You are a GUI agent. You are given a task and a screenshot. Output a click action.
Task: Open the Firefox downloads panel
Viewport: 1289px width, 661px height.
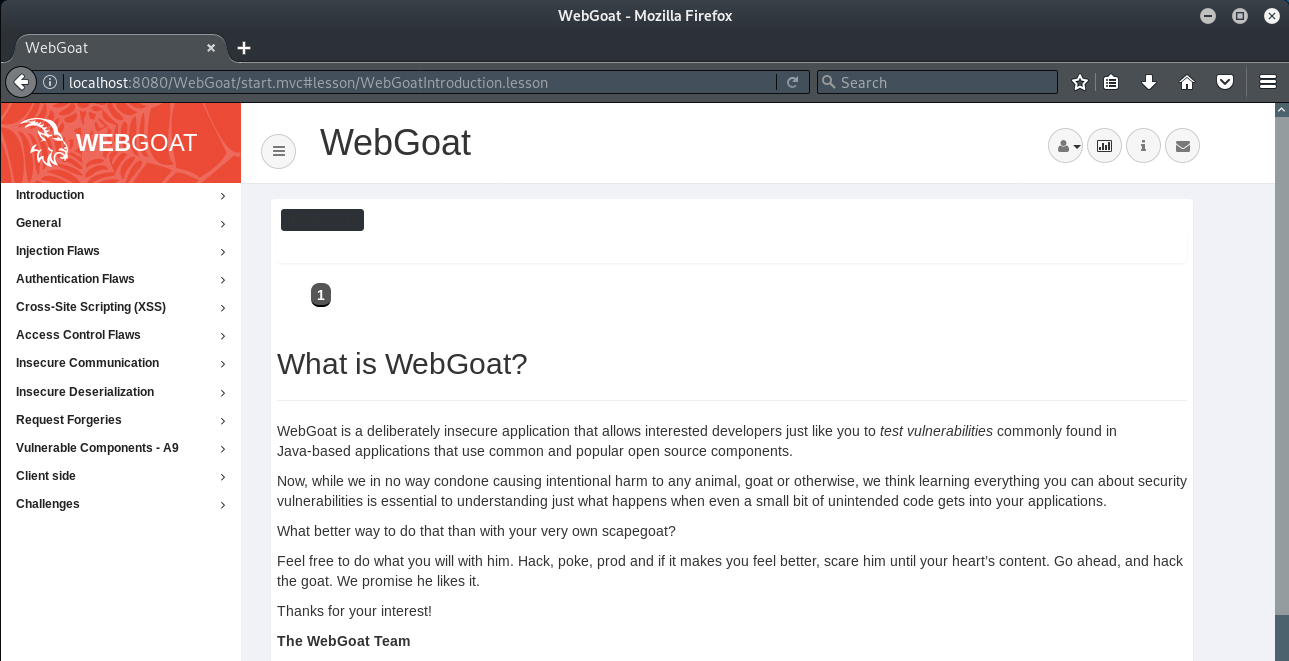1150,82
